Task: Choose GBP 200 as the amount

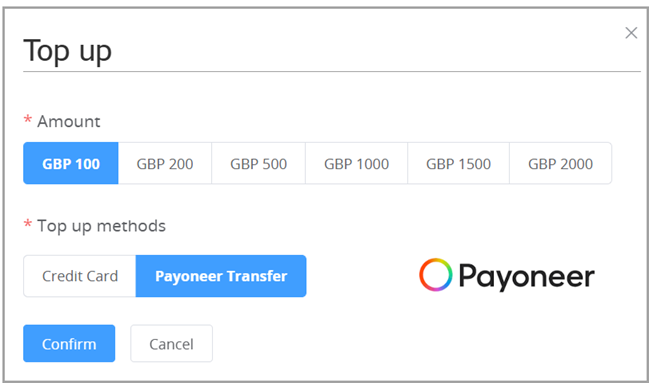Action: point(165,163)
